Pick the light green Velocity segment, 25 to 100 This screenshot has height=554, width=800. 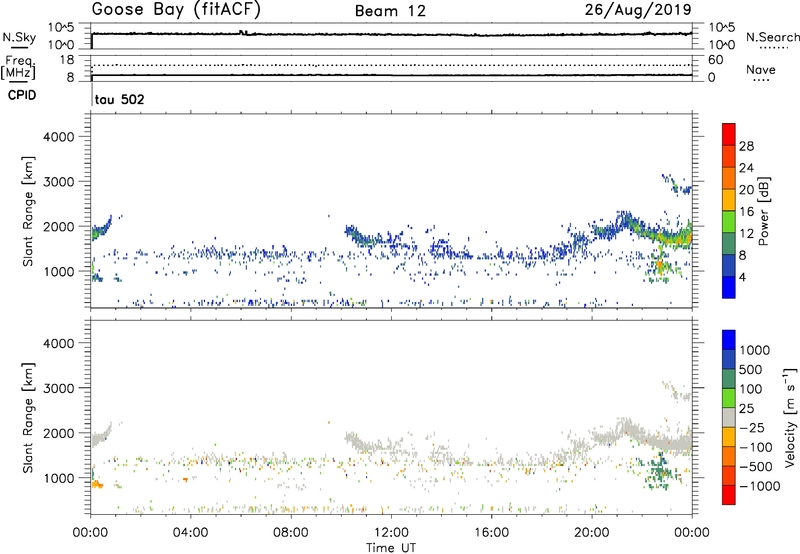729,398
